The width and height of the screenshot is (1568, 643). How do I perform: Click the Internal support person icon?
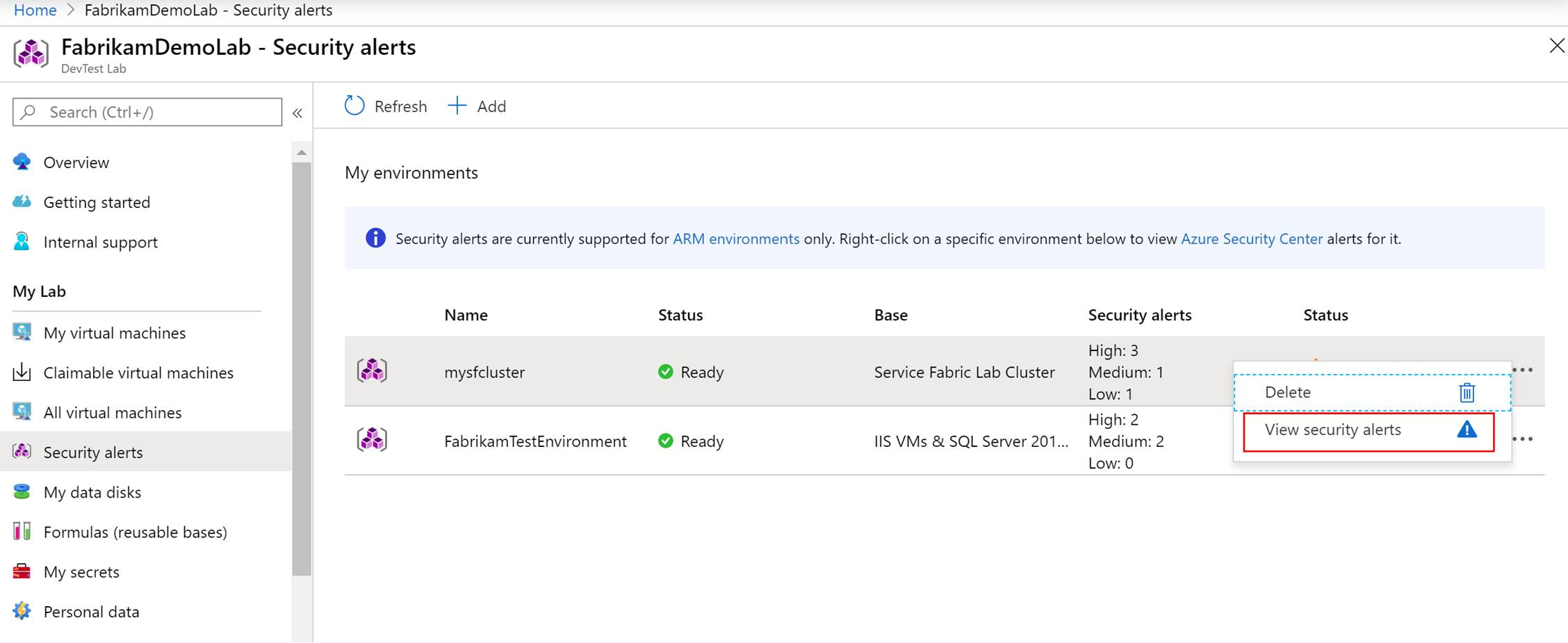tap(22, 241)
